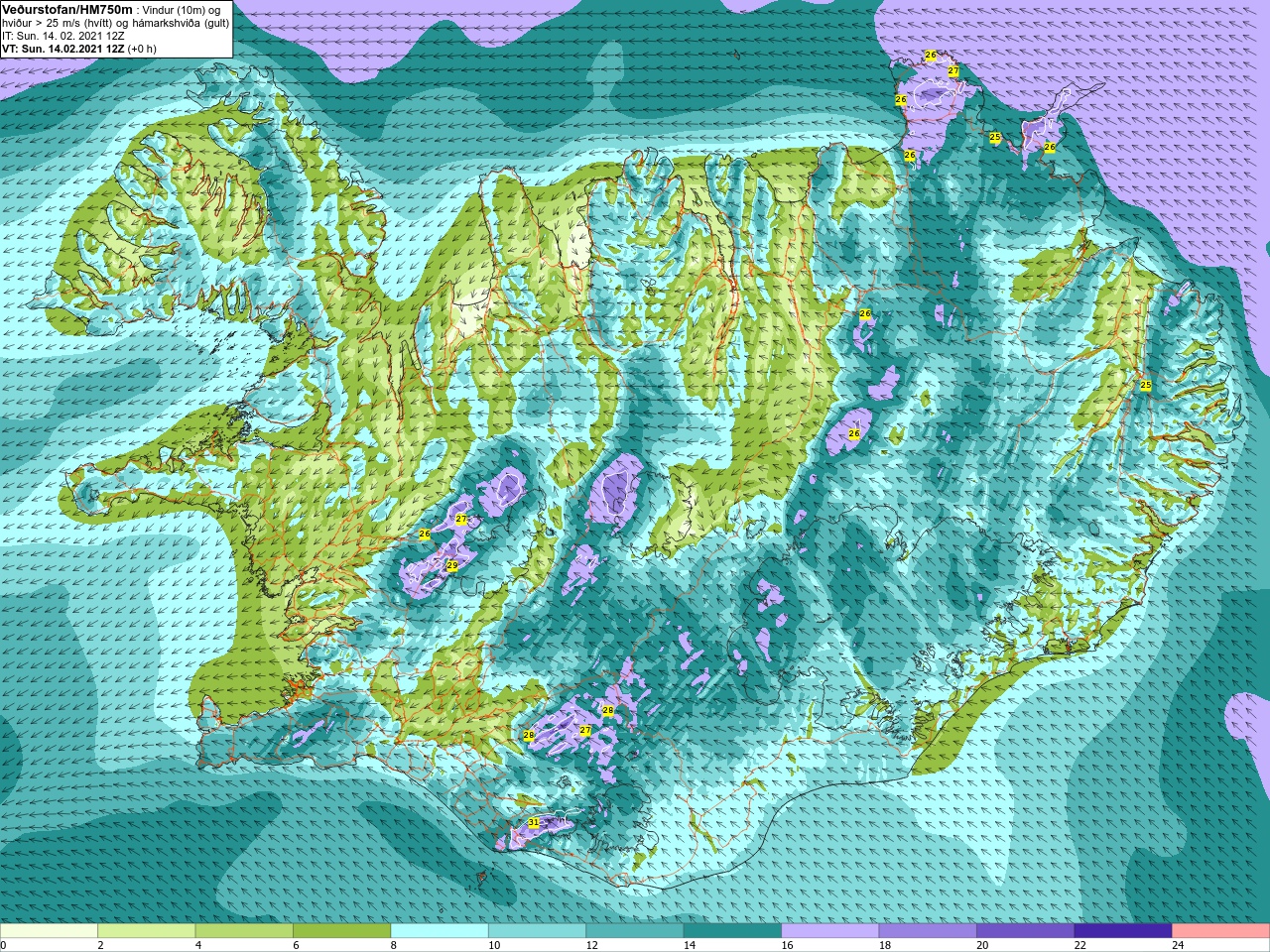The image size is (1270, 952).
Task: Click the yellow gust marker labeled 29
Action: (x=452, y=565)
